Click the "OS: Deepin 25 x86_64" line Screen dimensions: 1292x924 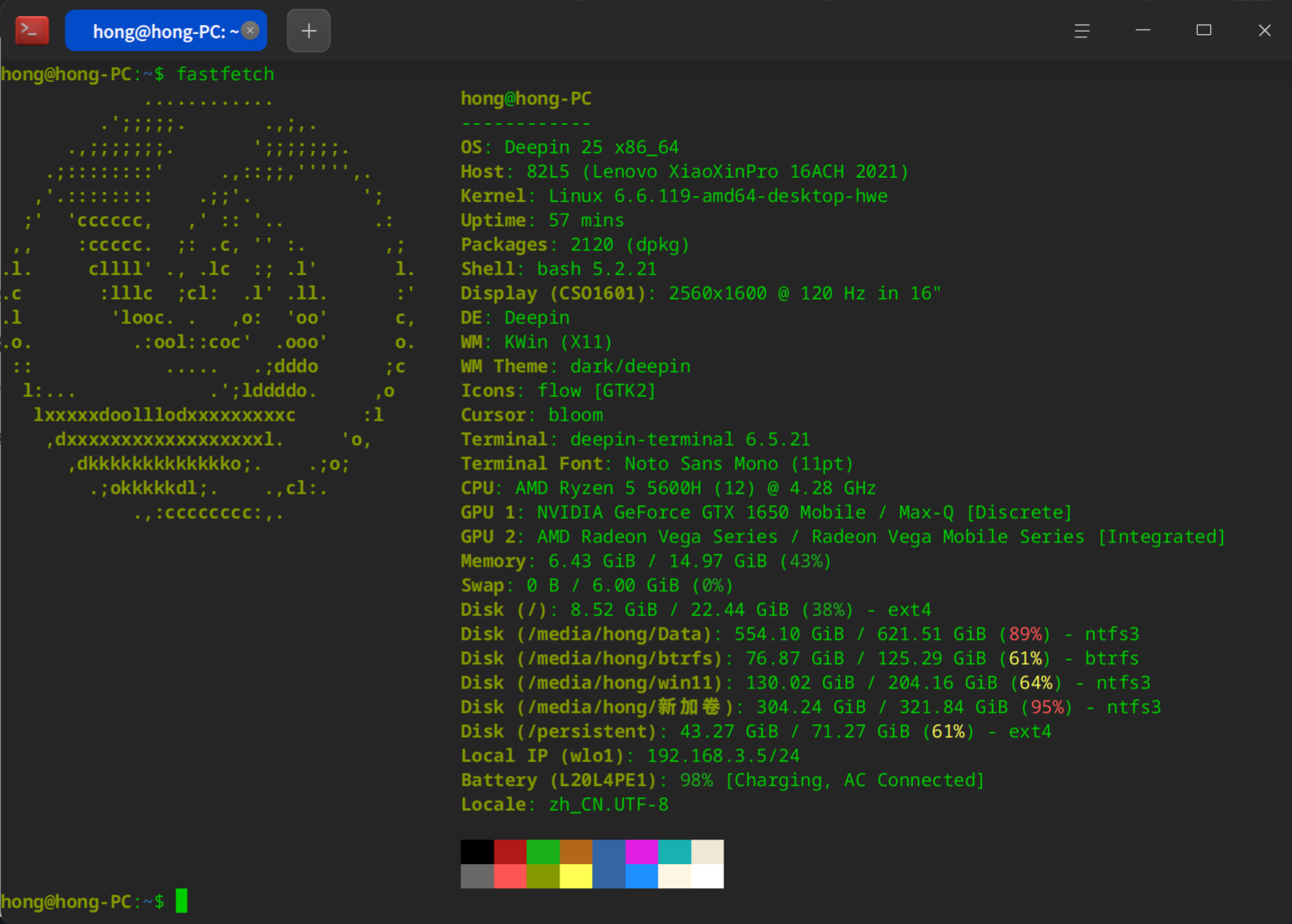coord(569,147)
